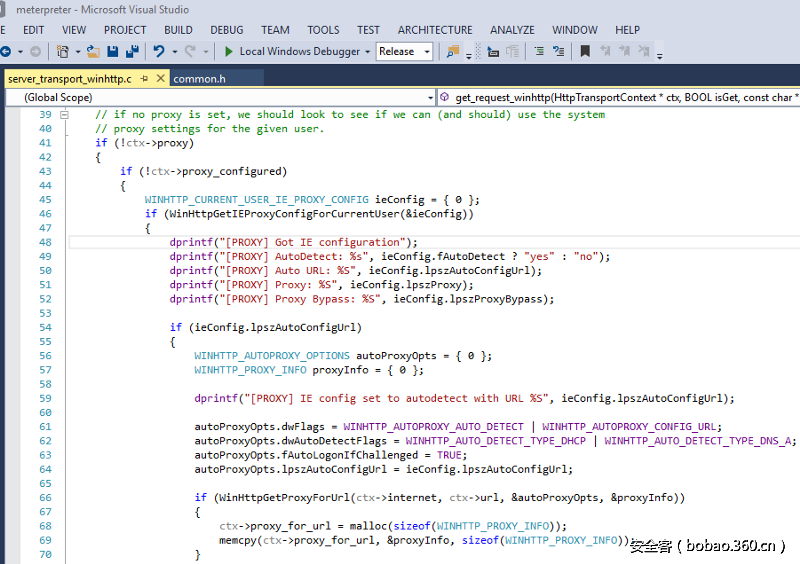Close the server_transport_winhttp.c tab
This screenshot has height=564, width=800.
click(x=160, y=78)
